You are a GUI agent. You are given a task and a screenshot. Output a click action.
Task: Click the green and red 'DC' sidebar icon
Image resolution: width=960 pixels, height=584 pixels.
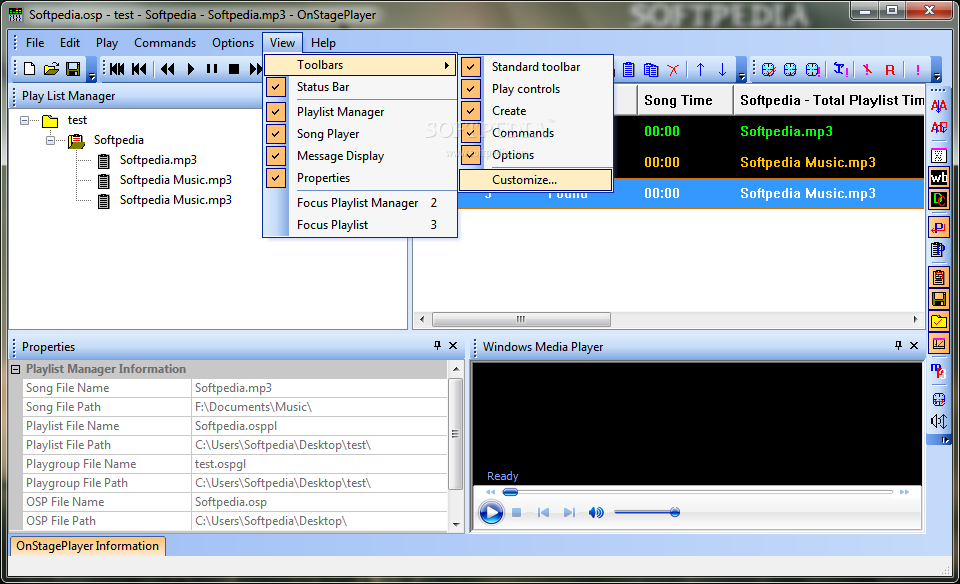coord(939,199)
